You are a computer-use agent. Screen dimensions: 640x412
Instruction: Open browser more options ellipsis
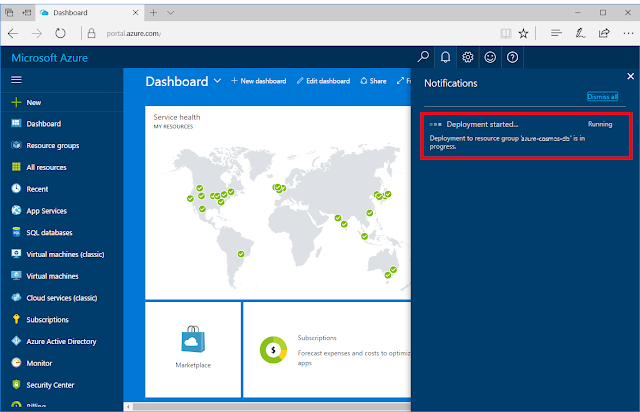point(628,33)
